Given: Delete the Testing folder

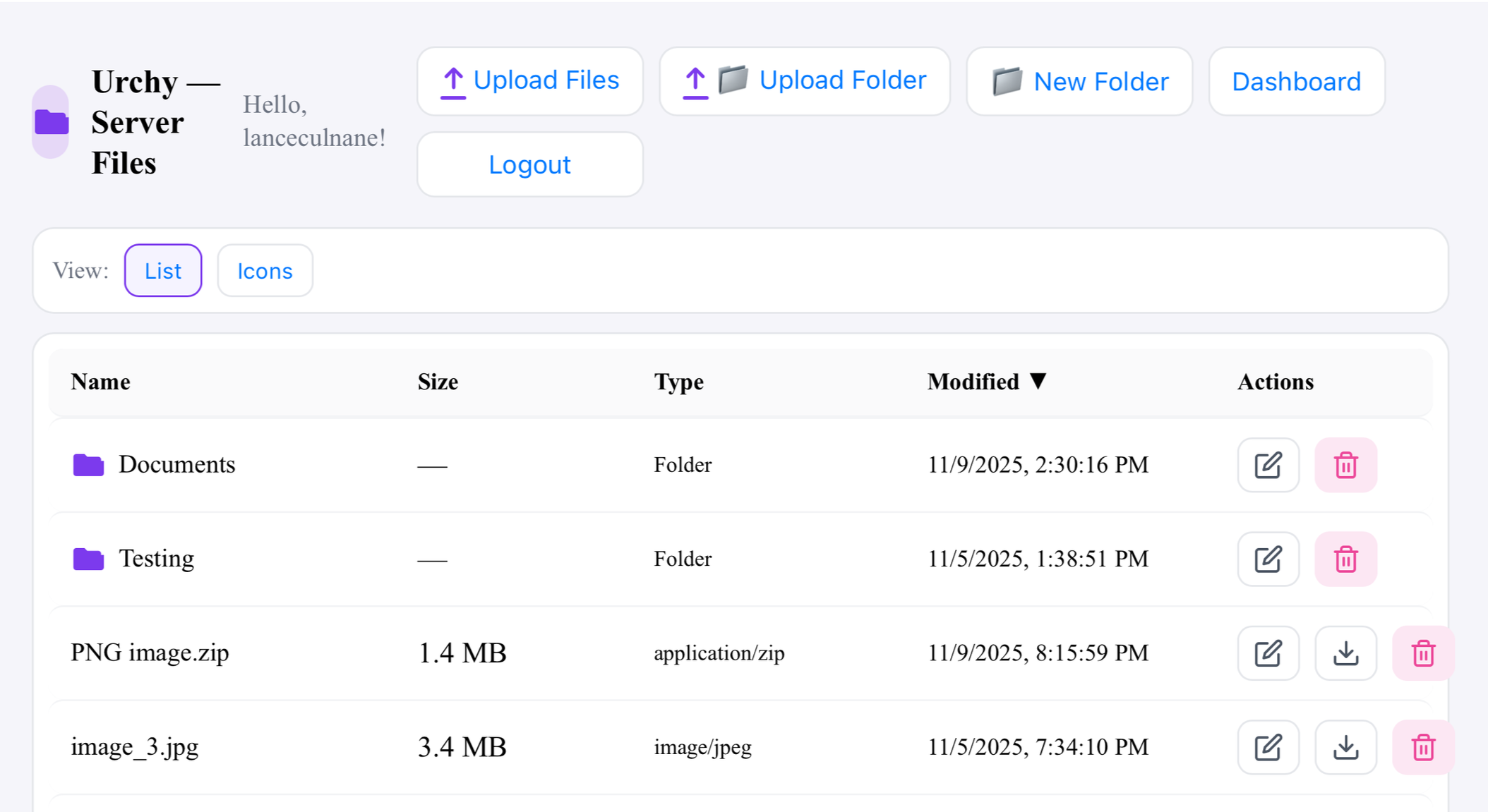Looking at the screenshot, I should click(x=1345, y=559).
